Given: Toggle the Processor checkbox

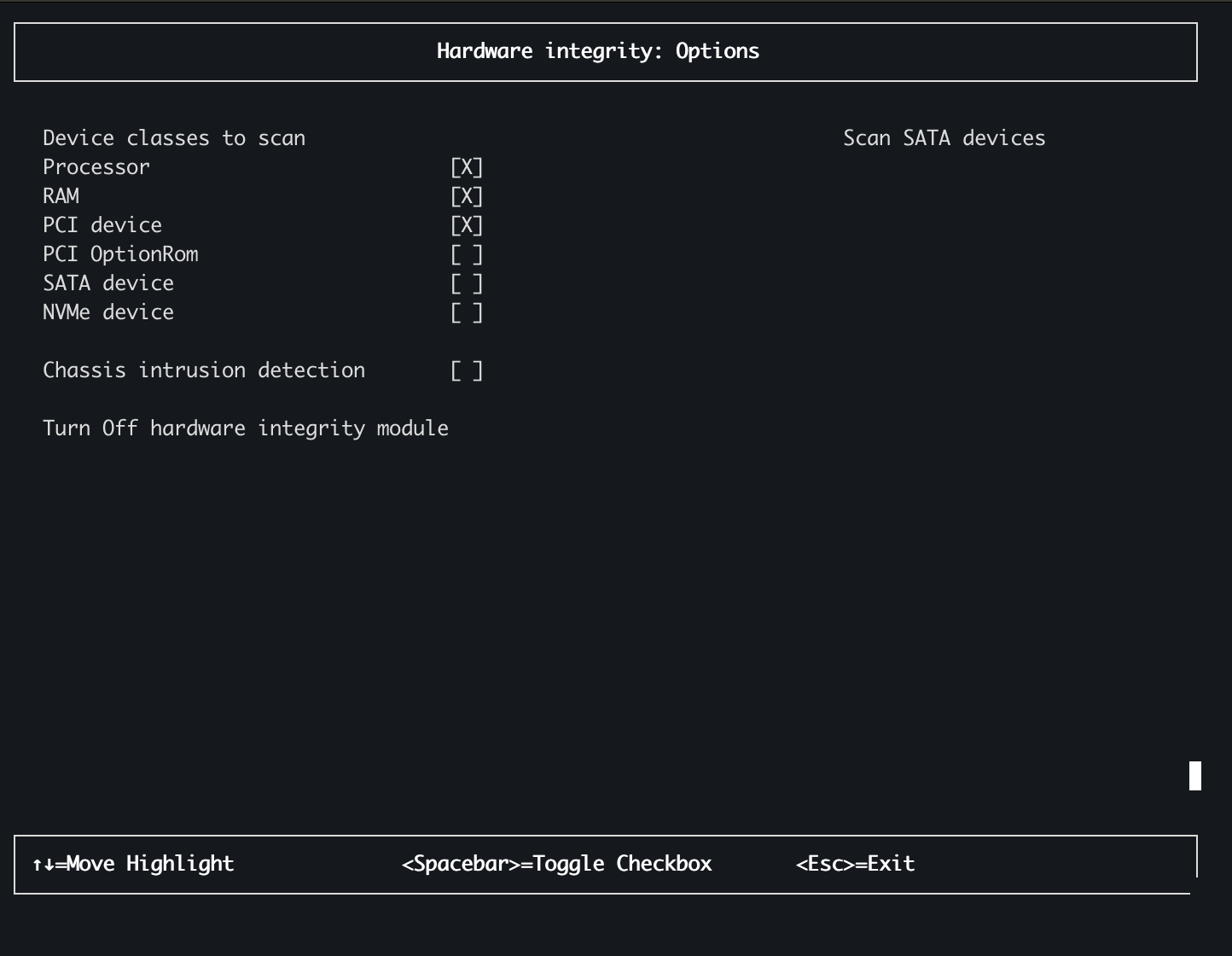Looking at the screenshot, I should [467, 167].
